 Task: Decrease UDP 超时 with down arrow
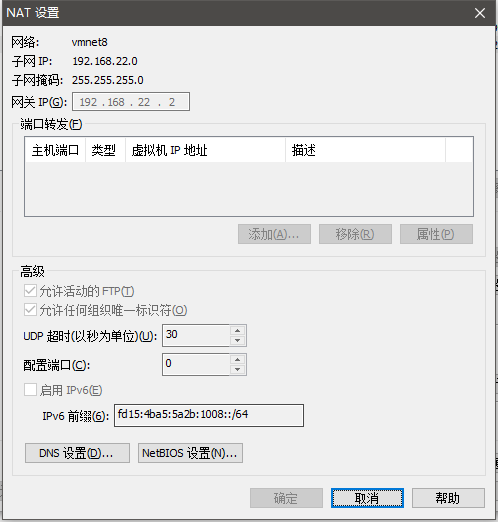238,340
